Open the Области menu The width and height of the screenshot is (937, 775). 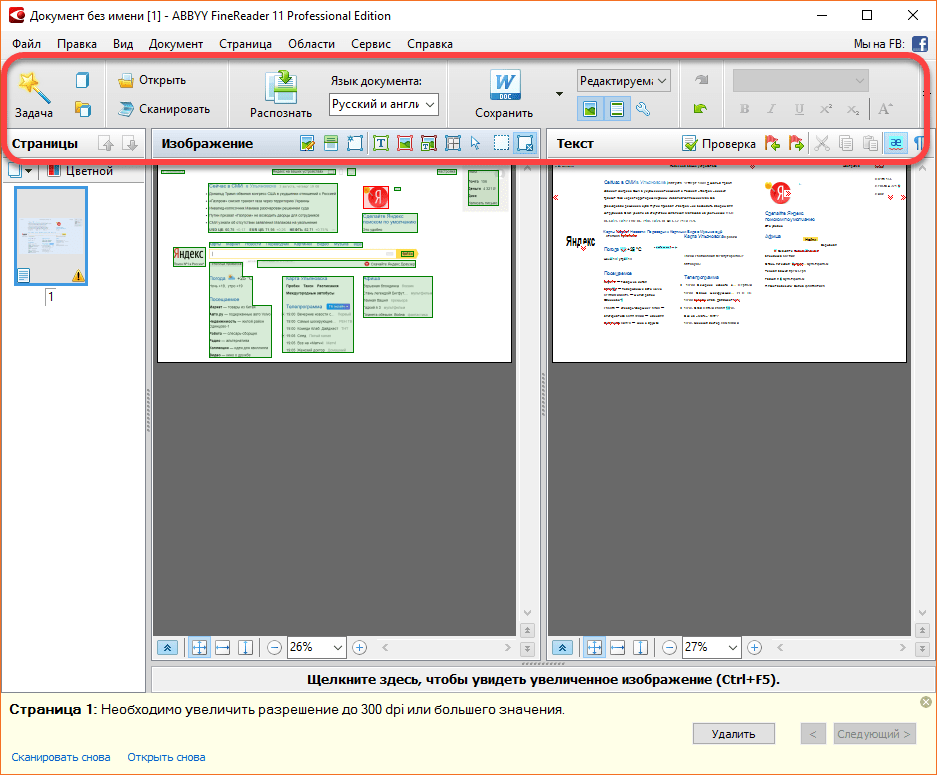click(x=311, y=44)
